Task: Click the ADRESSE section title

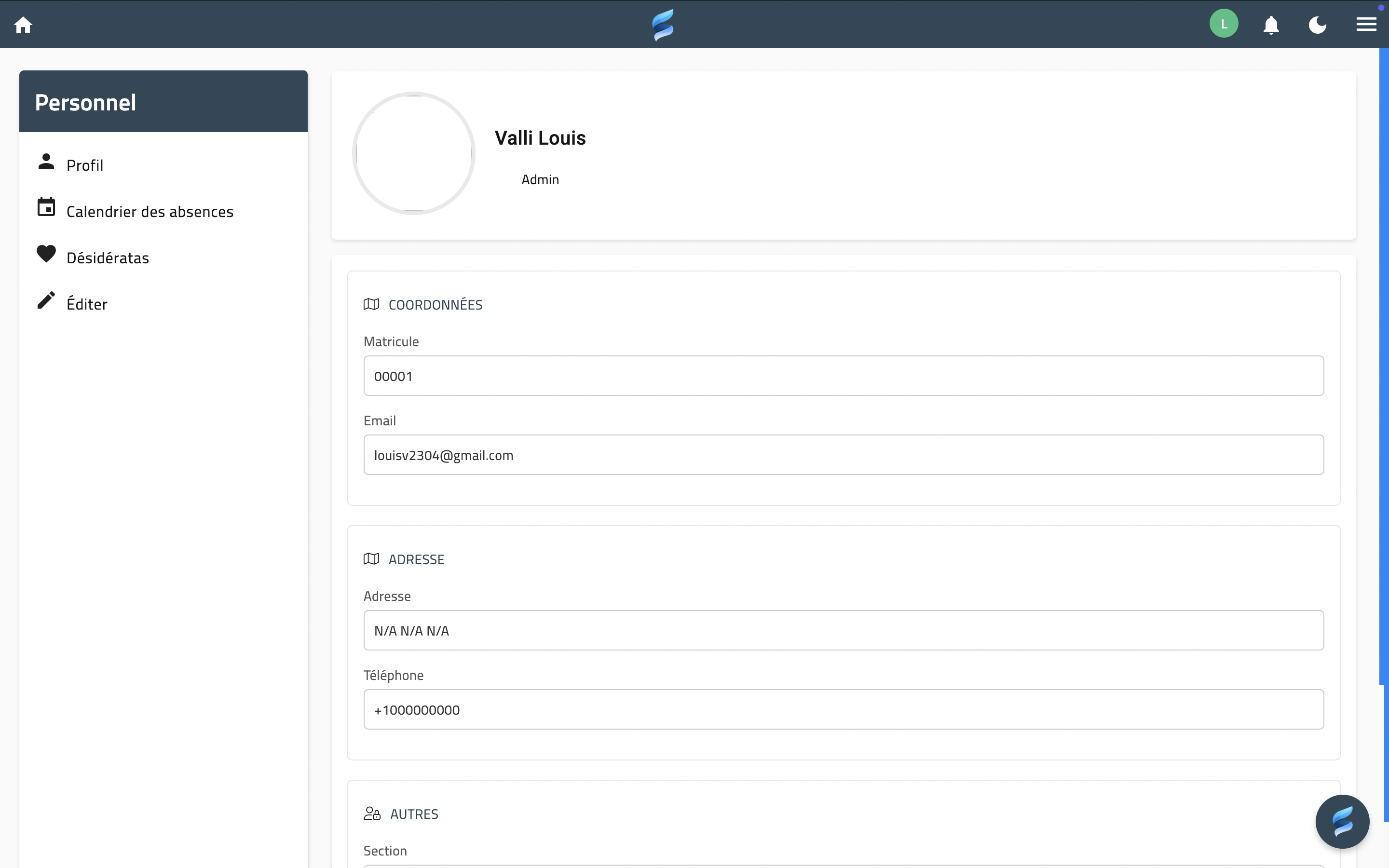Action: [417, 559]
